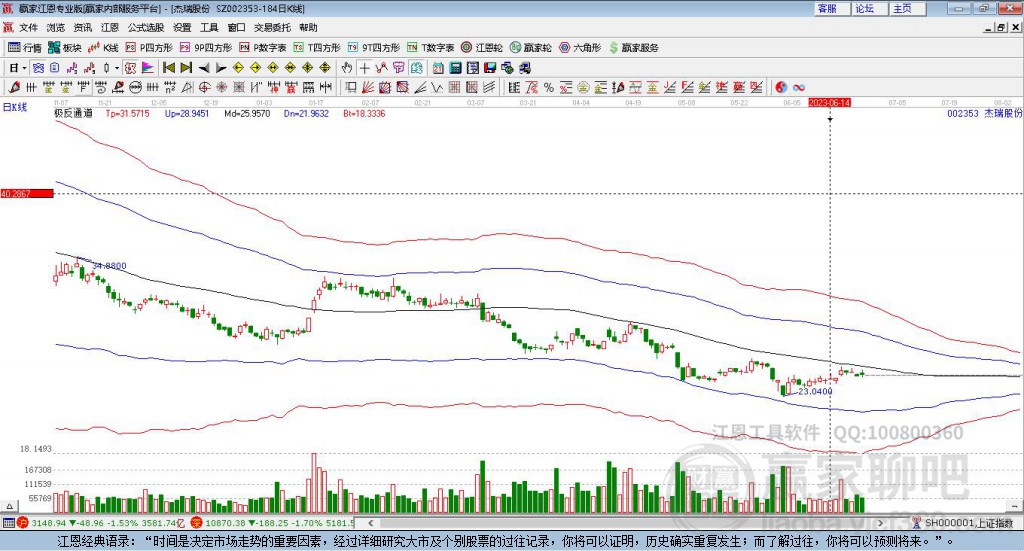The image size is (1024, 551).
Task: Open the 9T四方形 tool
Action: click(374, 48)
